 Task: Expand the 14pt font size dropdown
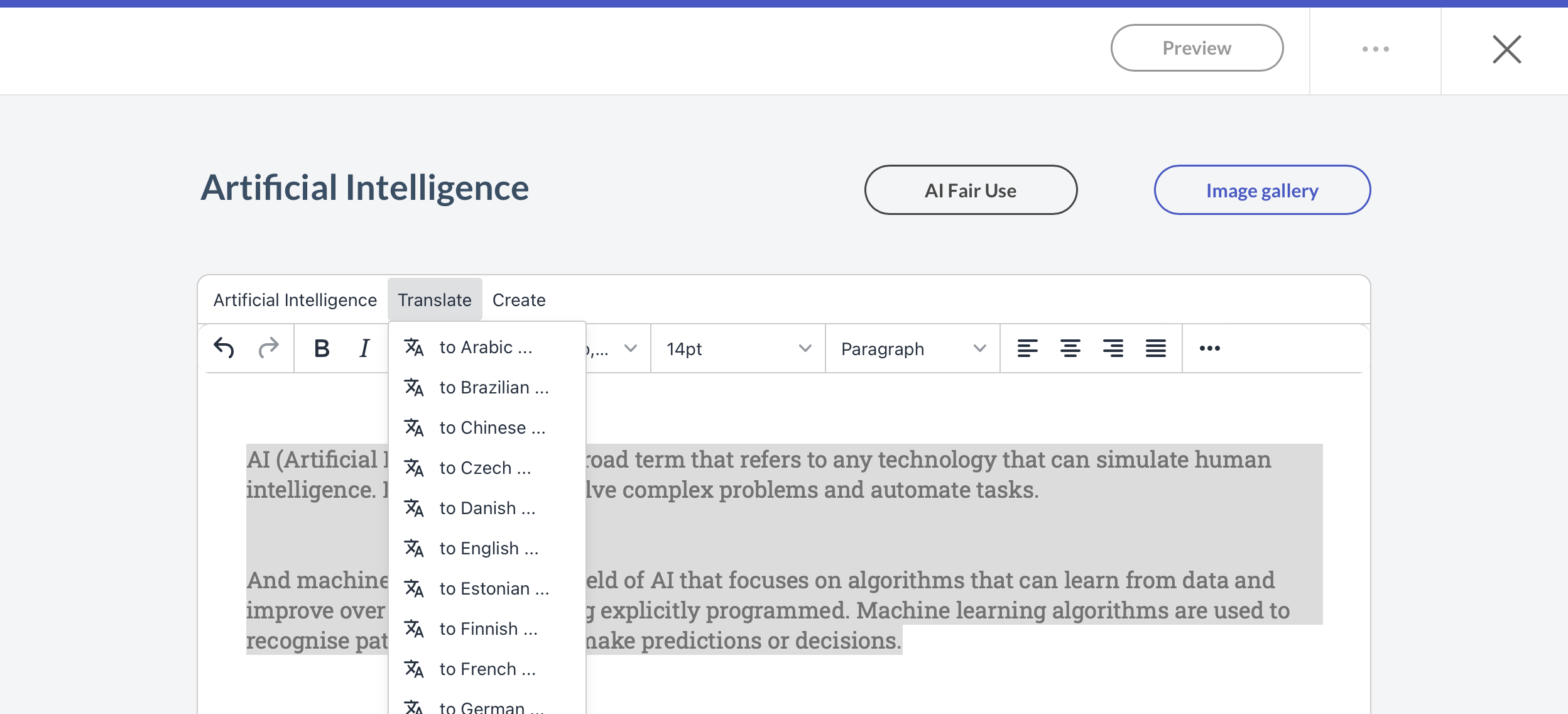(x=738, y=349)
